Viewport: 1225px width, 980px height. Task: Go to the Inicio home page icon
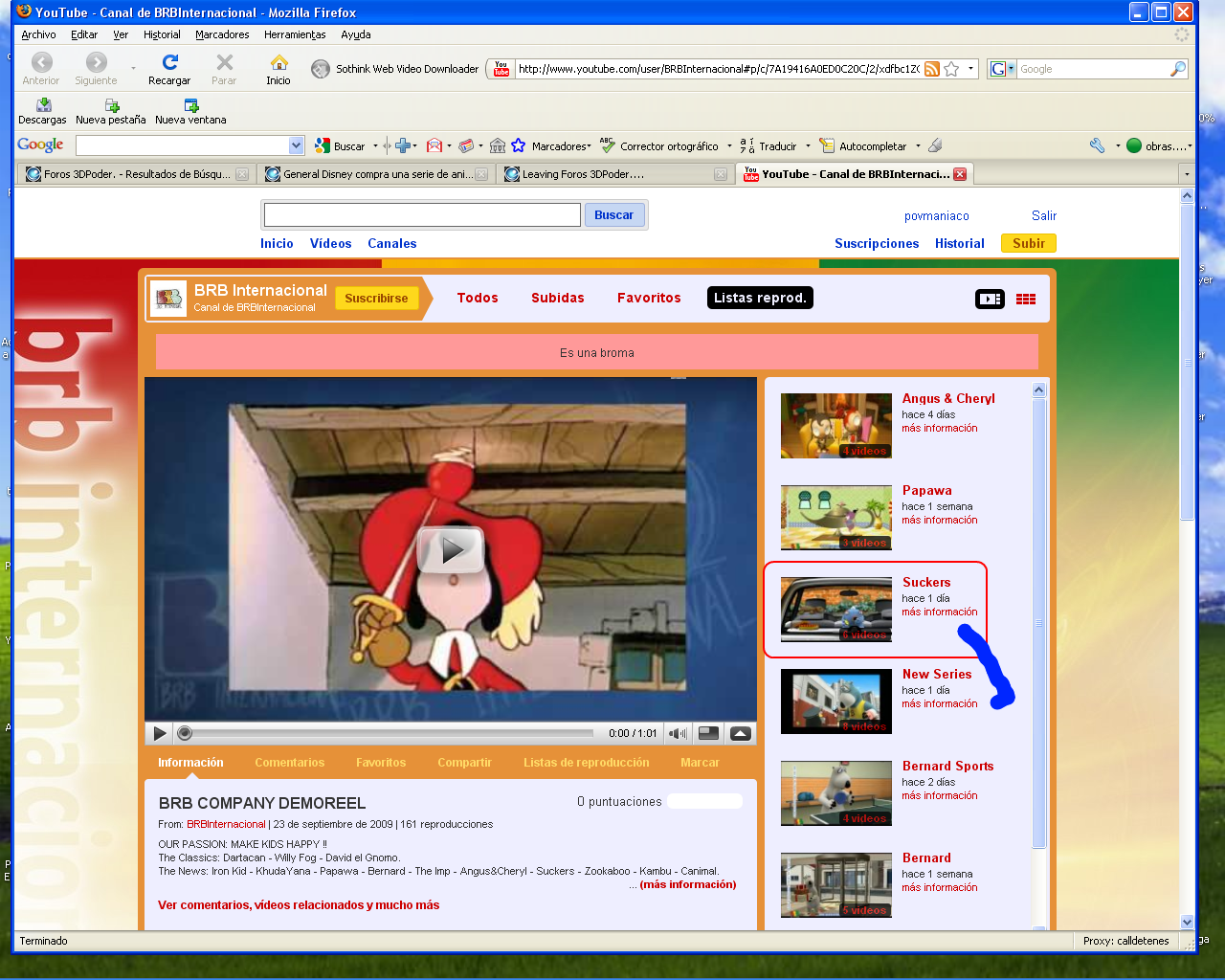click(x=278, y=68)
